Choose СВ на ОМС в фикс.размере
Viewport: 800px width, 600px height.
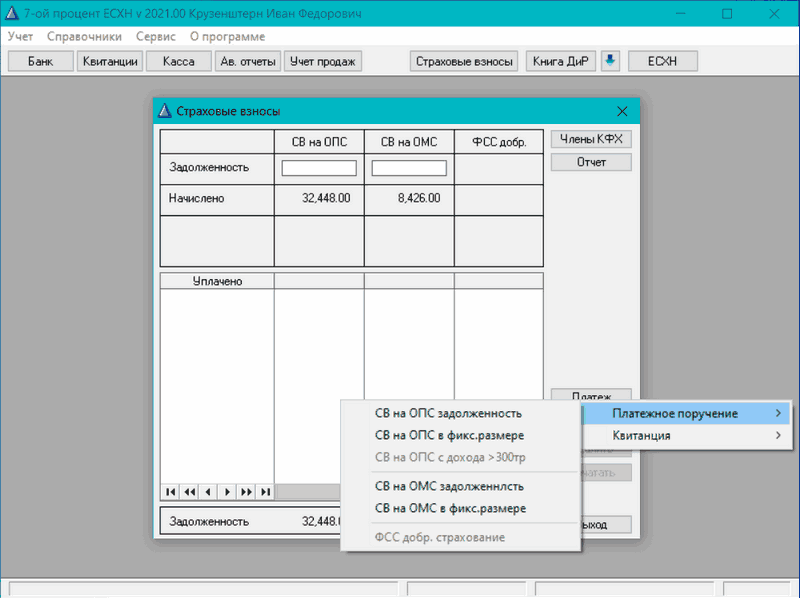(x=449, y=508)
